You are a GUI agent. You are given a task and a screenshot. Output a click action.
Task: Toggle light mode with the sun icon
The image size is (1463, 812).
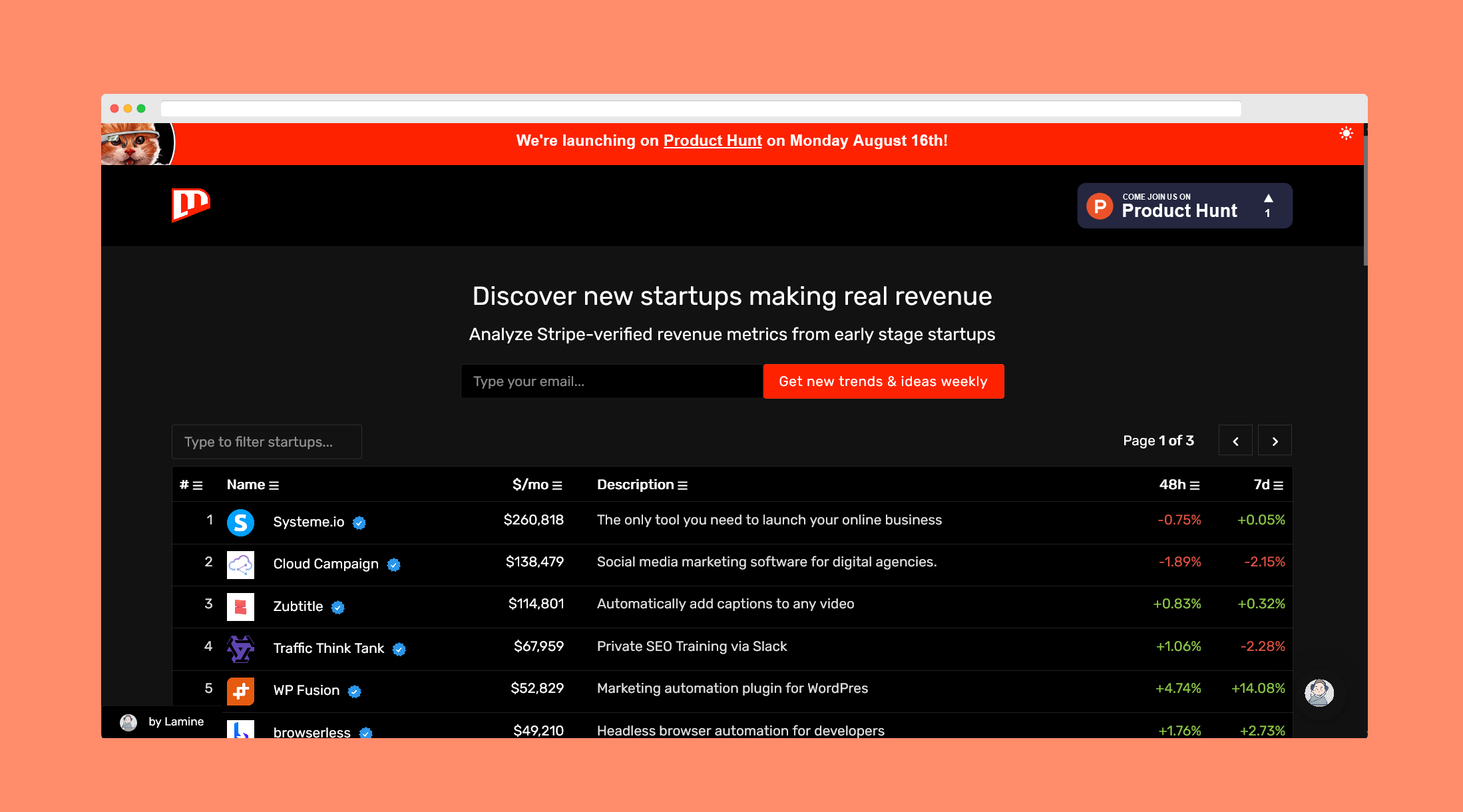(1346, 134)
